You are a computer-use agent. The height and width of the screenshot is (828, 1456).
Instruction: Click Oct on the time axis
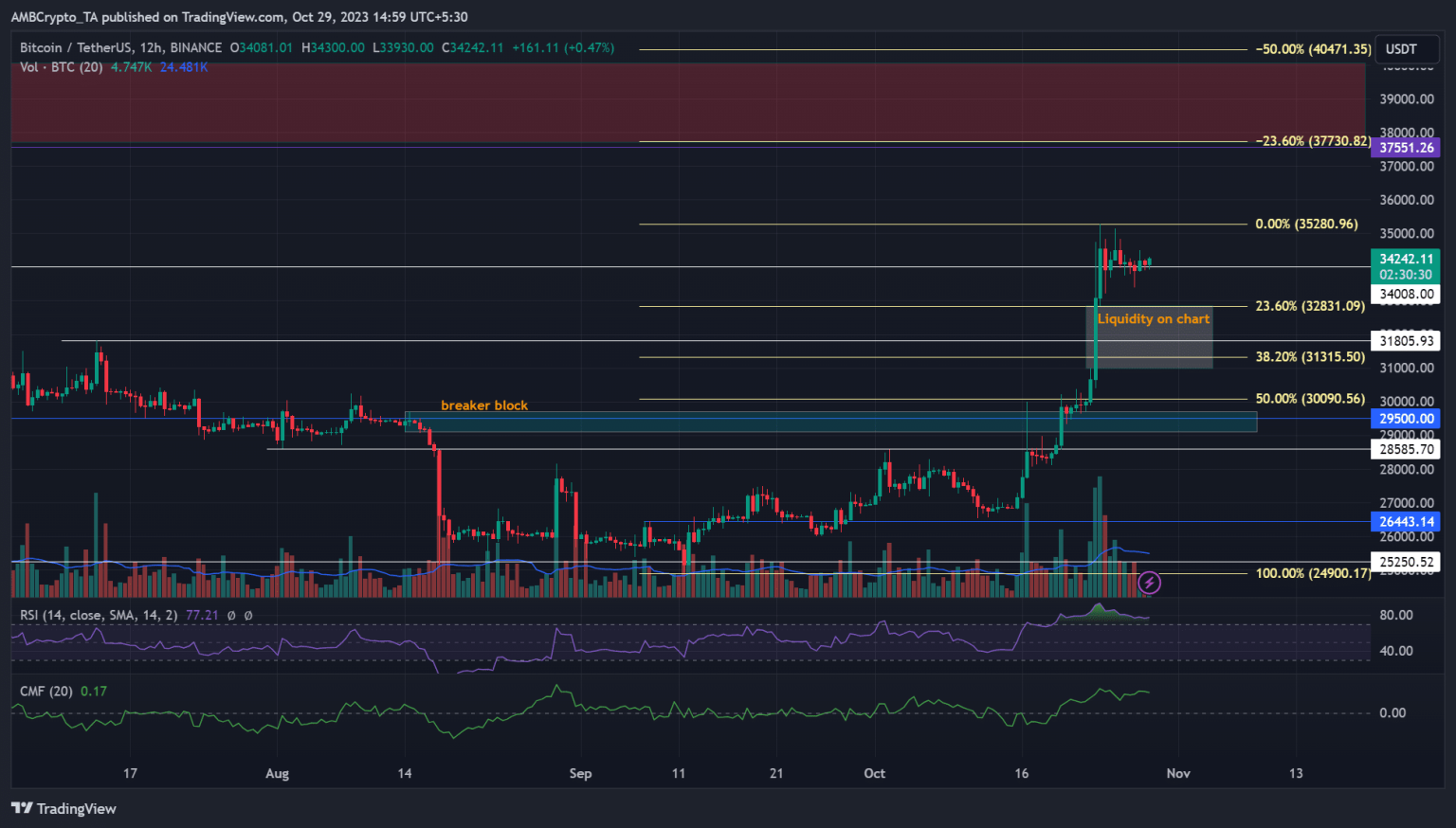874,773
